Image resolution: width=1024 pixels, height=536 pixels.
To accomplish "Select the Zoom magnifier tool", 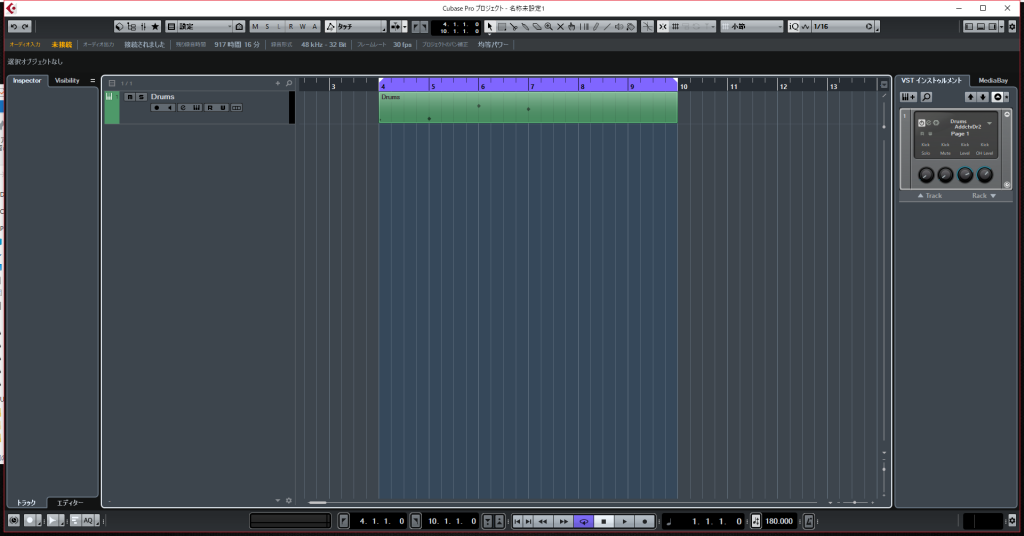I will pos(549,27).
